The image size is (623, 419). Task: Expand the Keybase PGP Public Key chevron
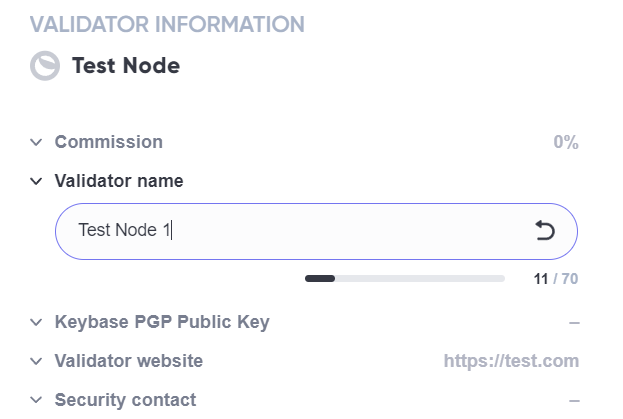click(x=37, y=322)
